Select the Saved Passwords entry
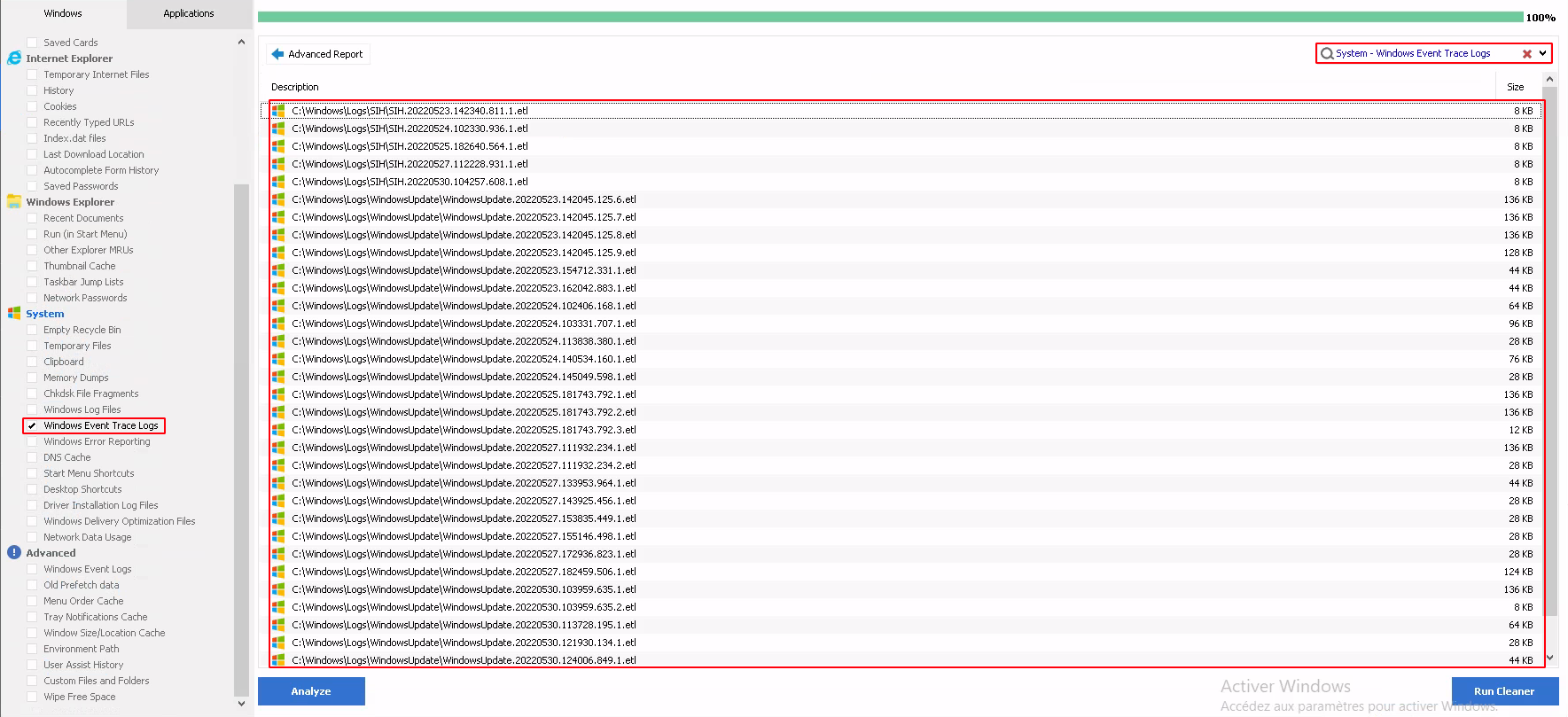 click(x=81, y=186)
